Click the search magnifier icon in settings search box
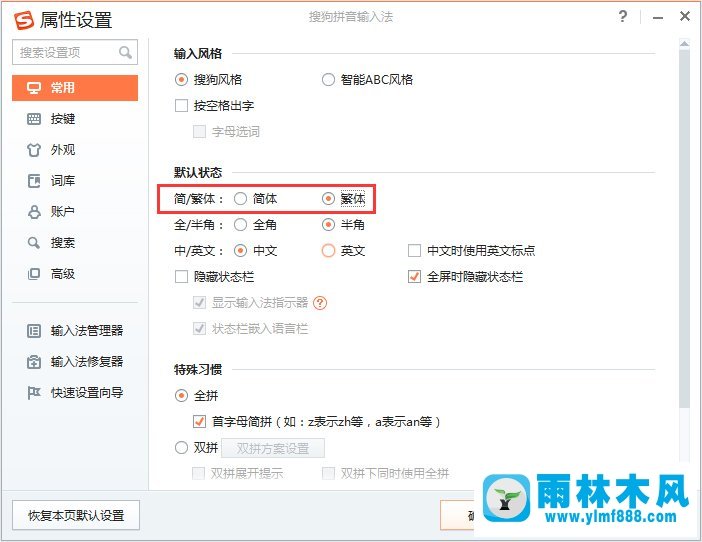This screenshot has height=542, width=702. click(x=125, y=52)
